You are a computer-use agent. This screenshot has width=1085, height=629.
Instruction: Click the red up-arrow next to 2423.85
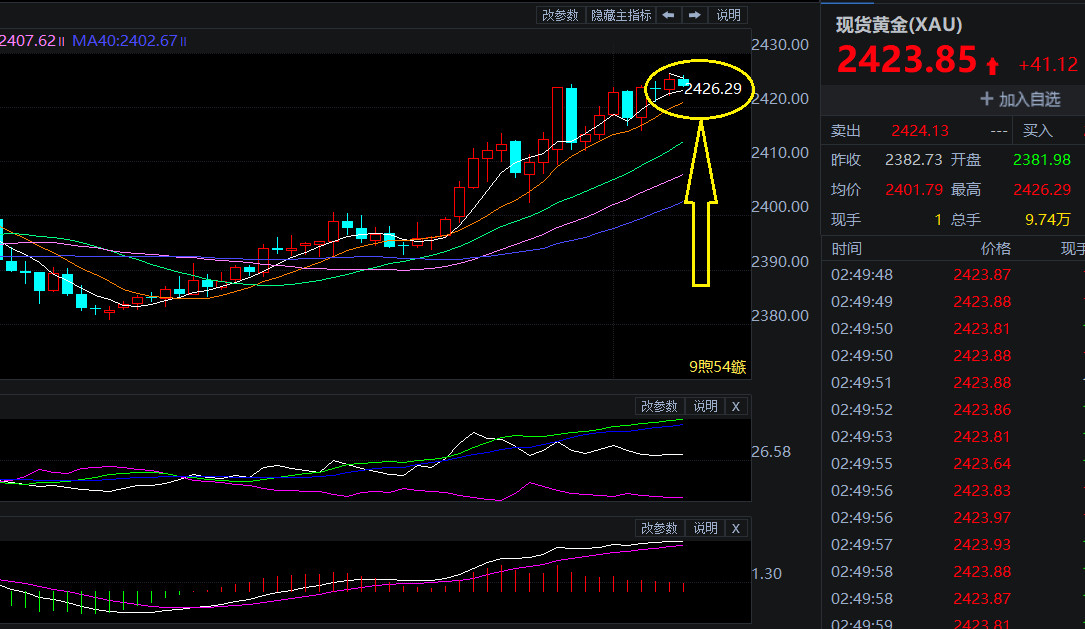click(992, 66)
